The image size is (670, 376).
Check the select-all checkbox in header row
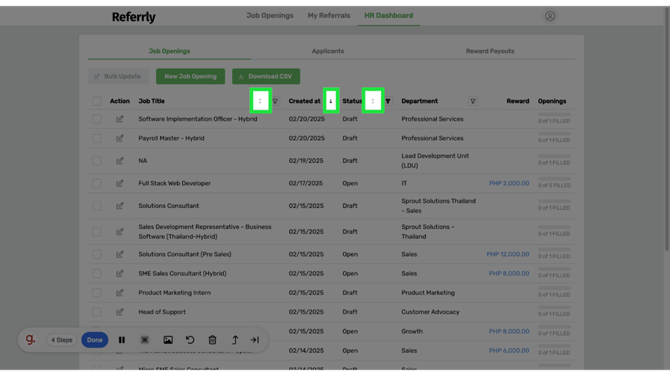tap(97, 101)
